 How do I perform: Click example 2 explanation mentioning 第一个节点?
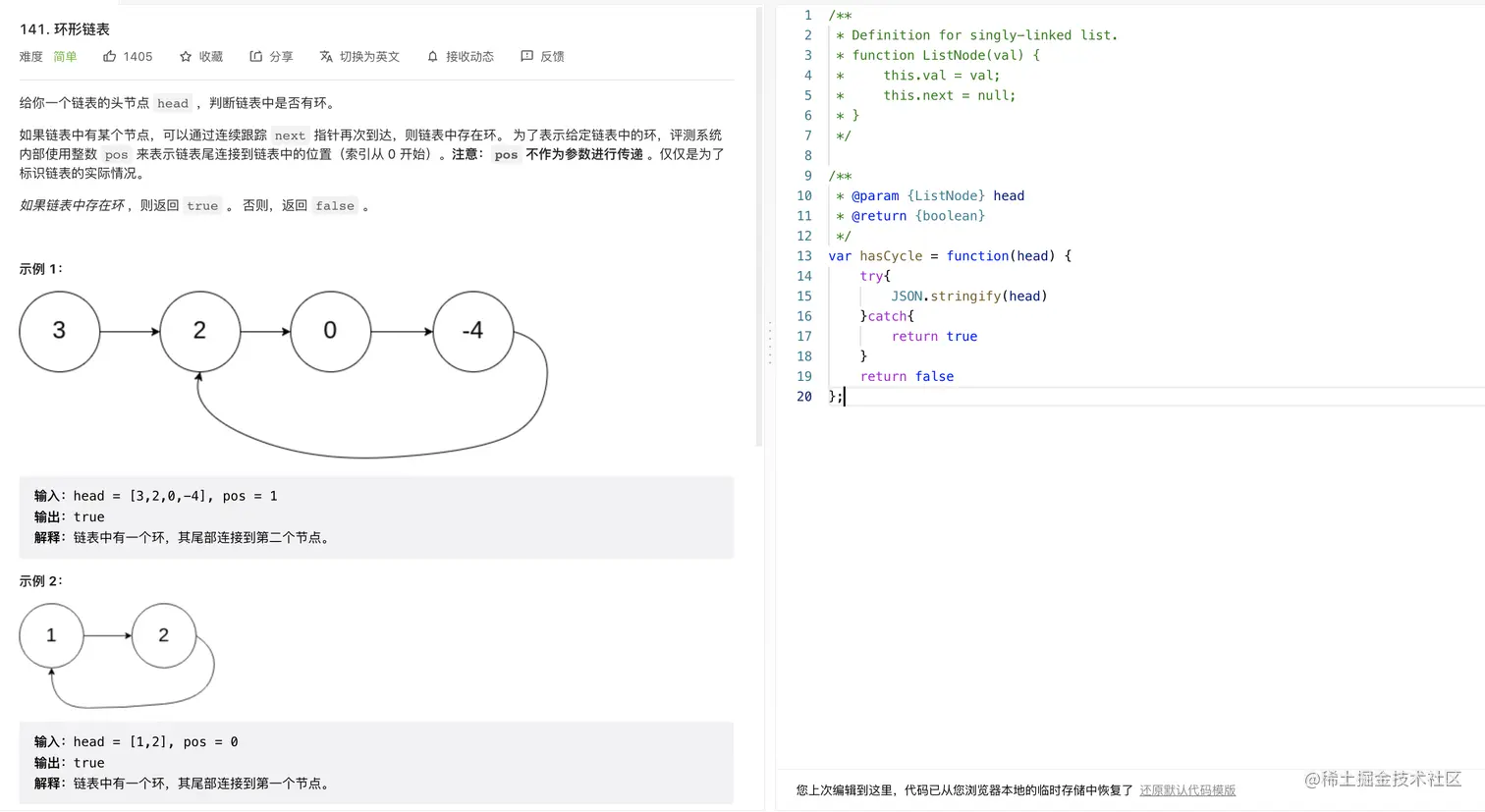(x=185, y=784)
